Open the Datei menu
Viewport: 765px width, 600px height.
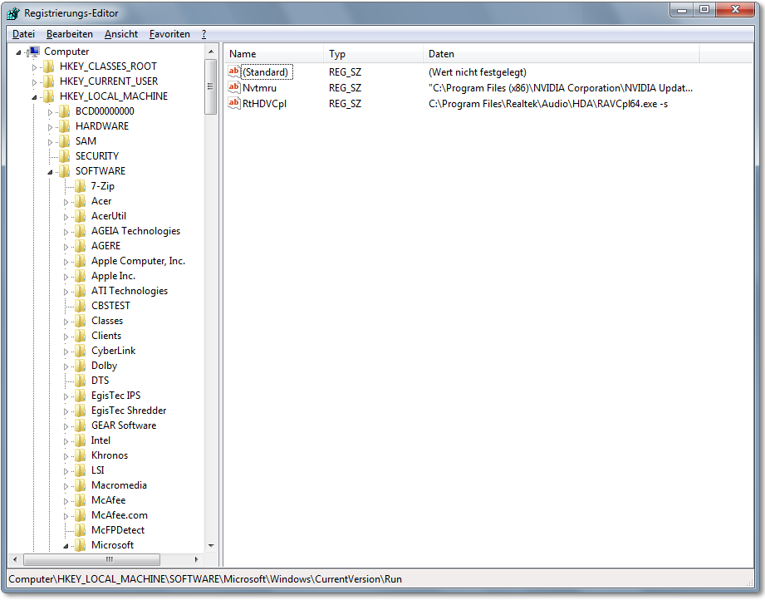[x=23, y=34]
